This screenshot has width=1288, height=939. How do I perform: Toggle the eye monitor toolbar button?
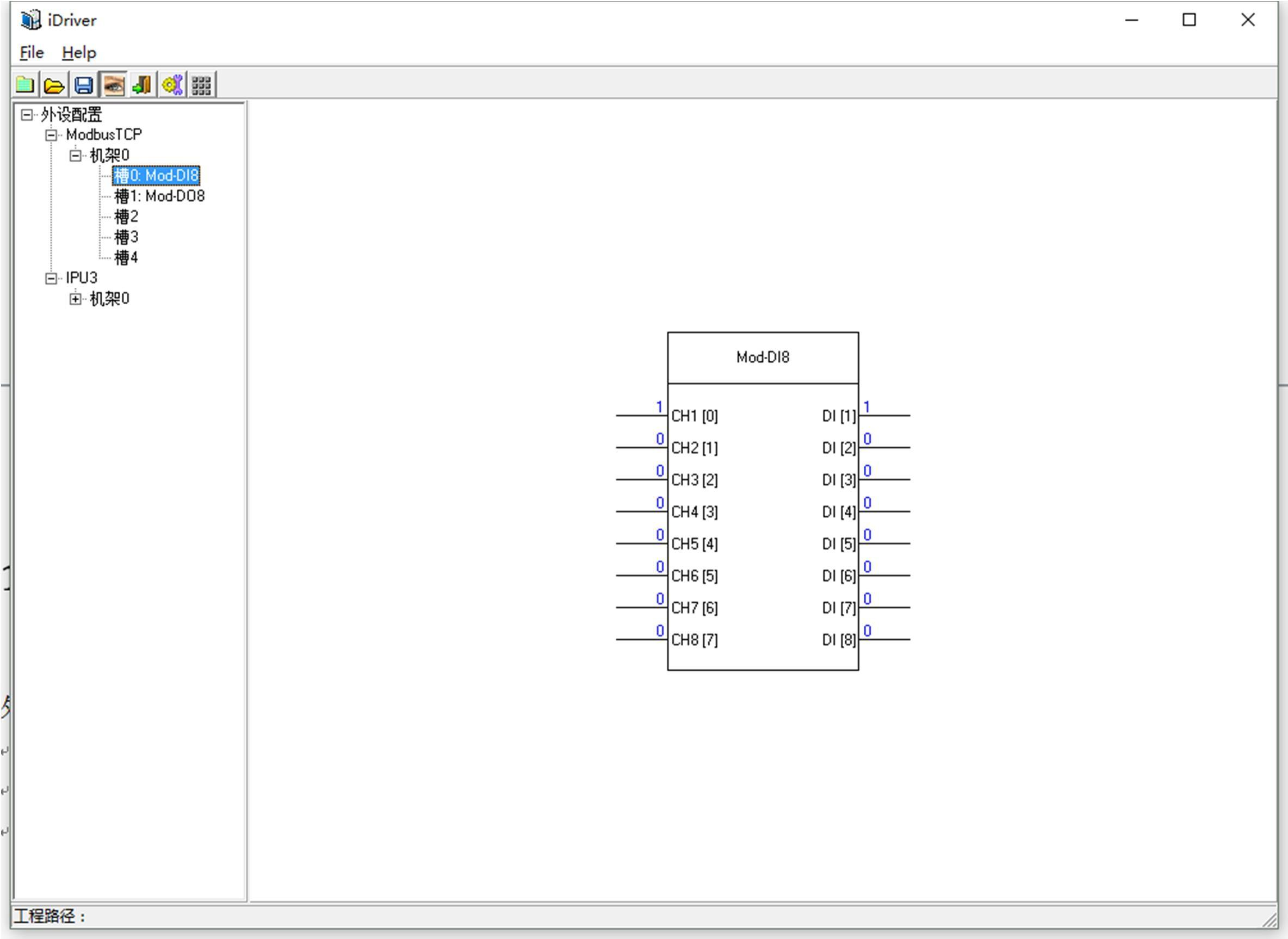pos(114,85)
